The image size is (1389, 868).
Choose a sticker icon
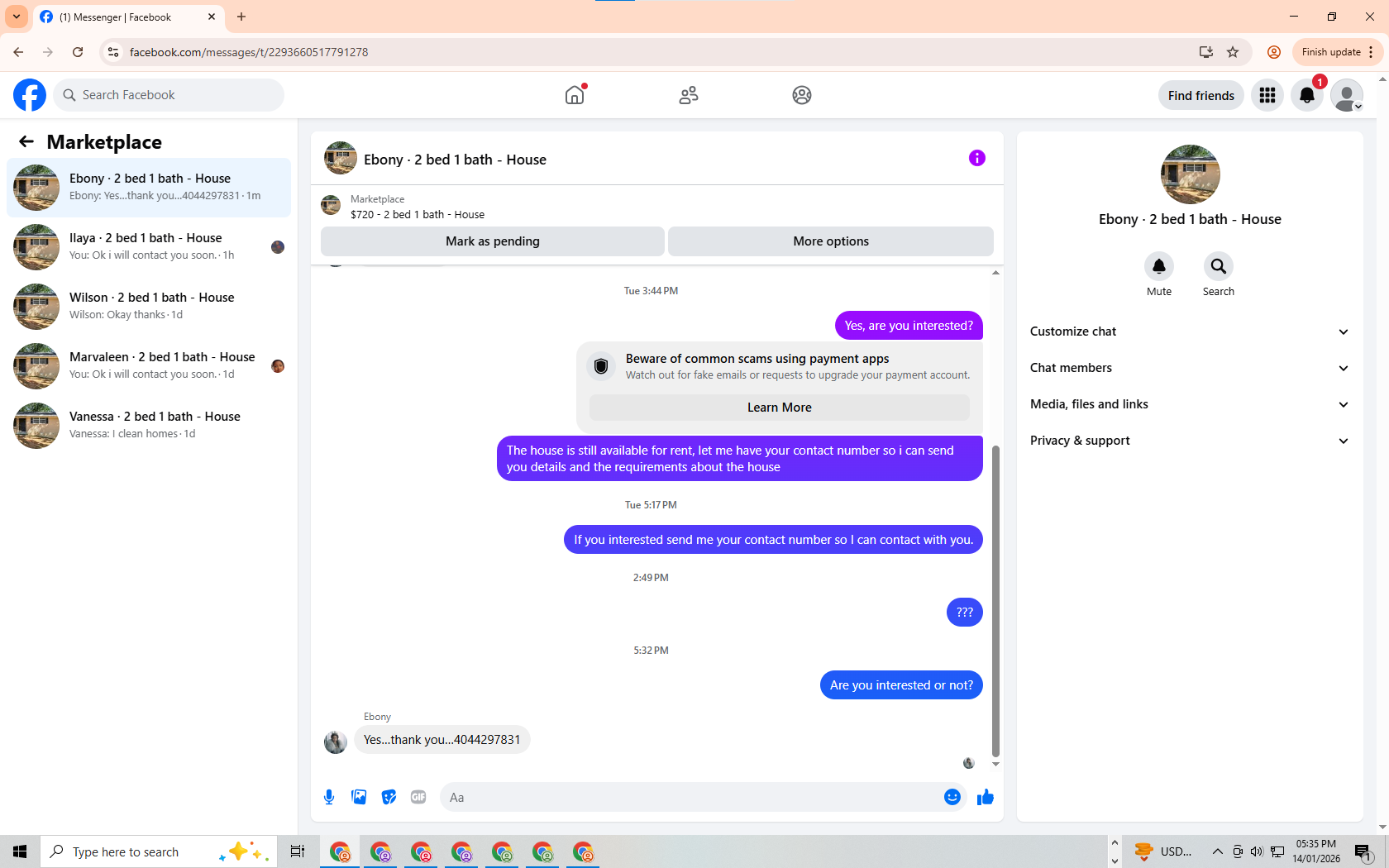point(389,797)
